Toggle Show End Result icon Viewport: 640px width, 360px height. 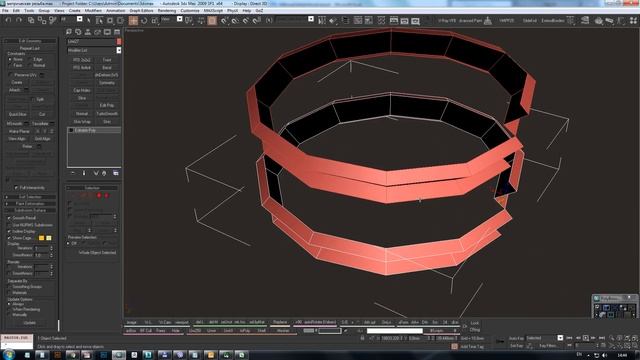pyautogui.click(x=84, y=173)
